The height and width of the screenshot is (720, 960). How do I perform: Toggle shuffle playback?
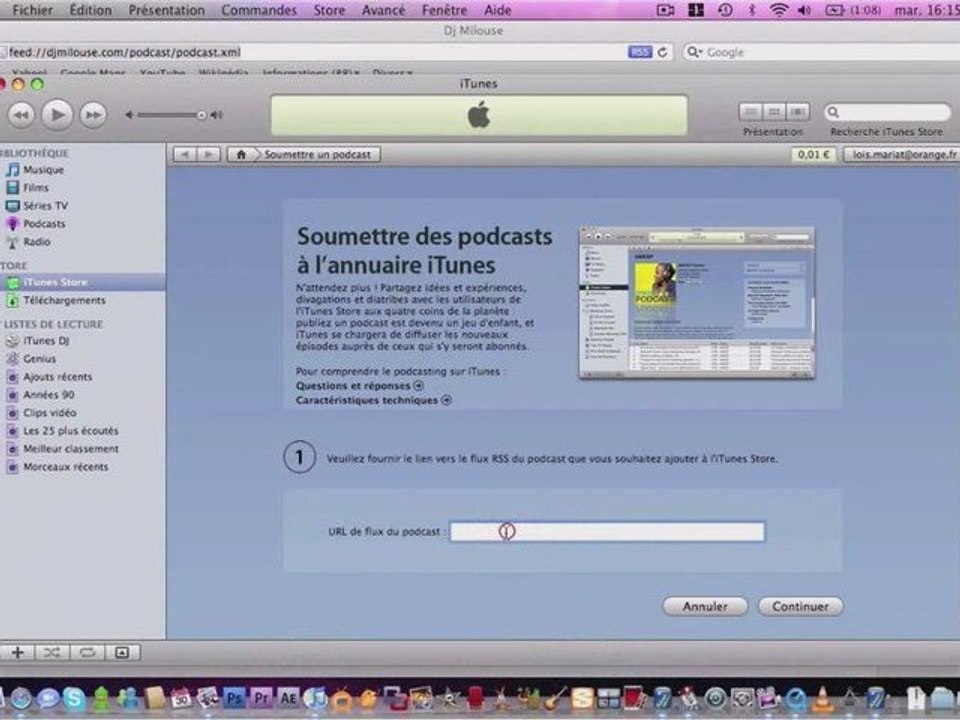(52, 653)
